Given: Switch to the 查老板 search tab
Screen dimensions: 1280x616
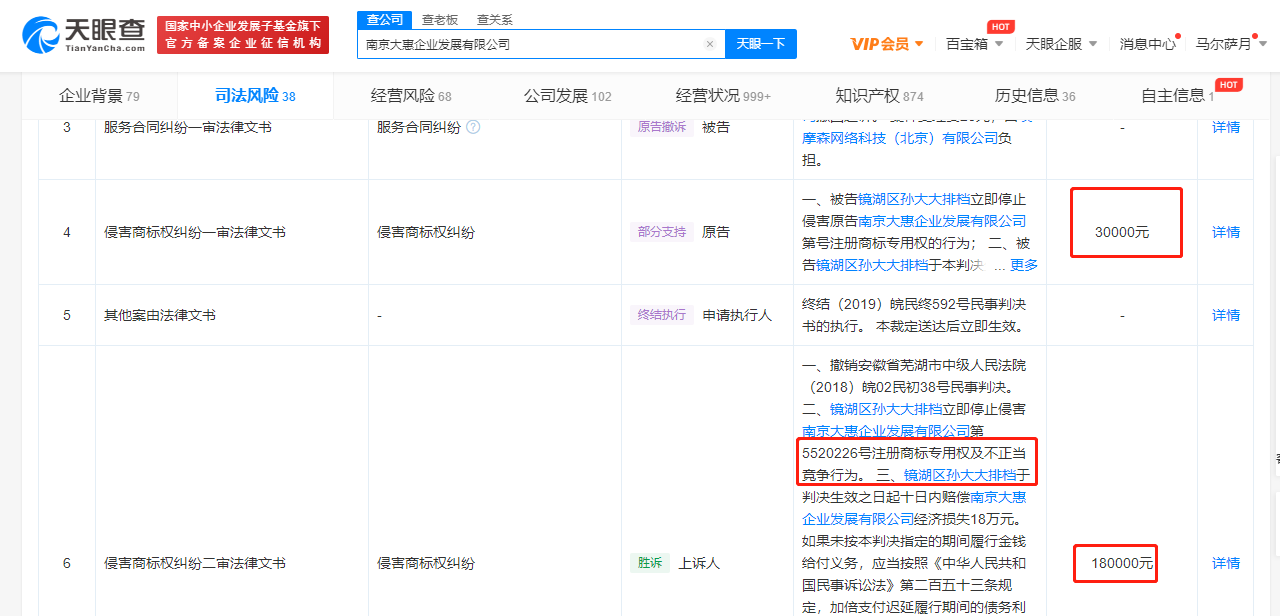Looking at the screenshot, I should coord(439,19).
